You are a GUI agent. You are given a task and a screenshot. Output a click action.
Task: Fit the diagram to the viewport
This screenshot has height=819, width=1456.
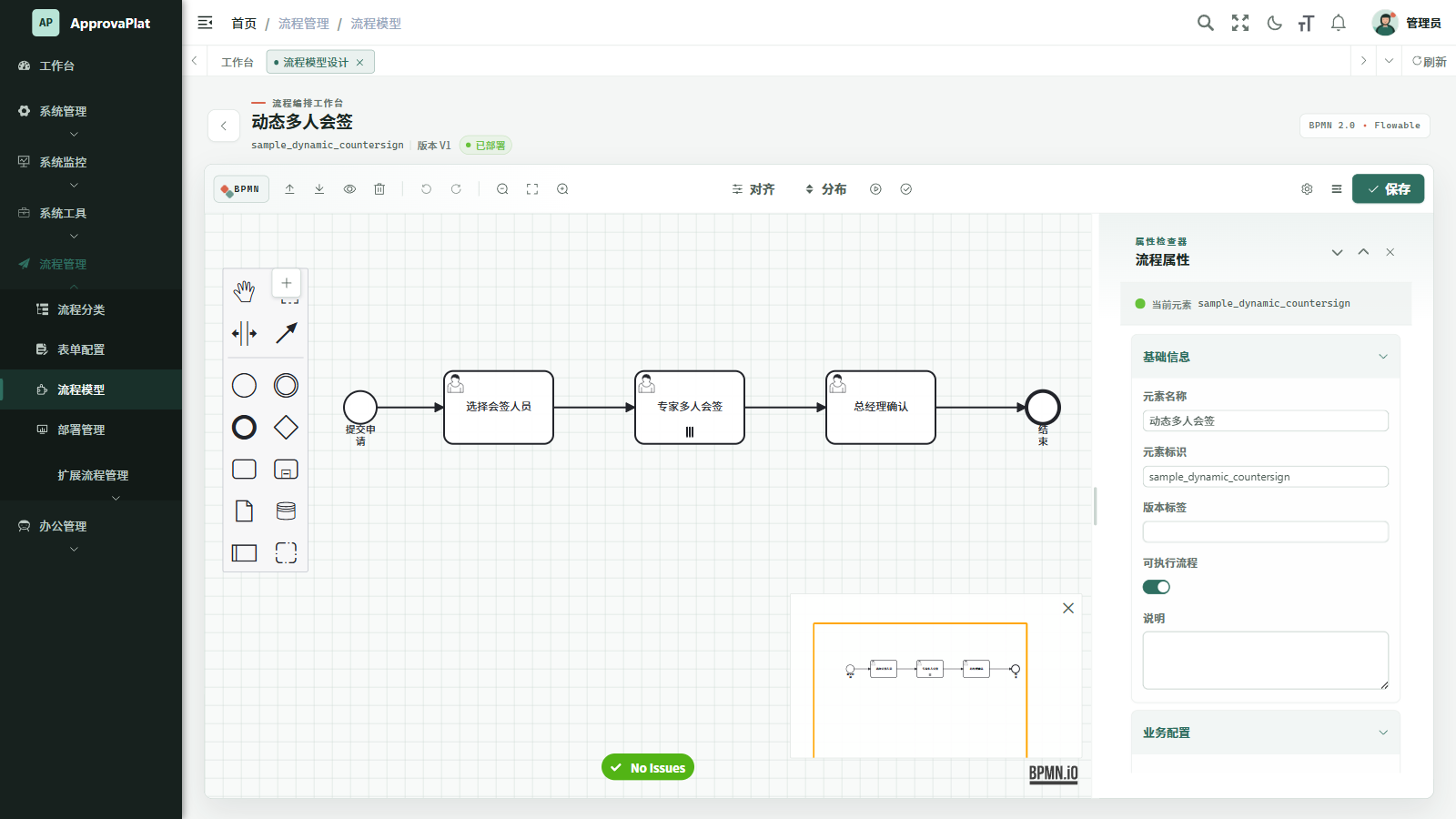(x=532, y=189)
